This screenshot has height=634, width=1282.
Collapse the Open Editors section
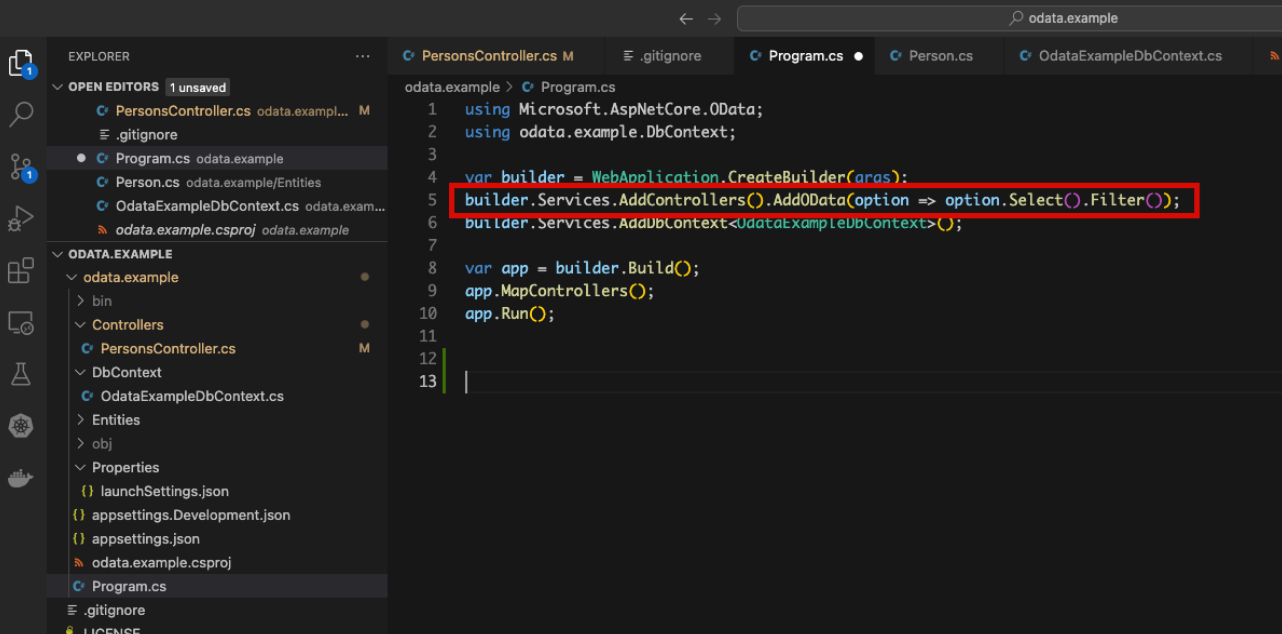pos(58,87)
